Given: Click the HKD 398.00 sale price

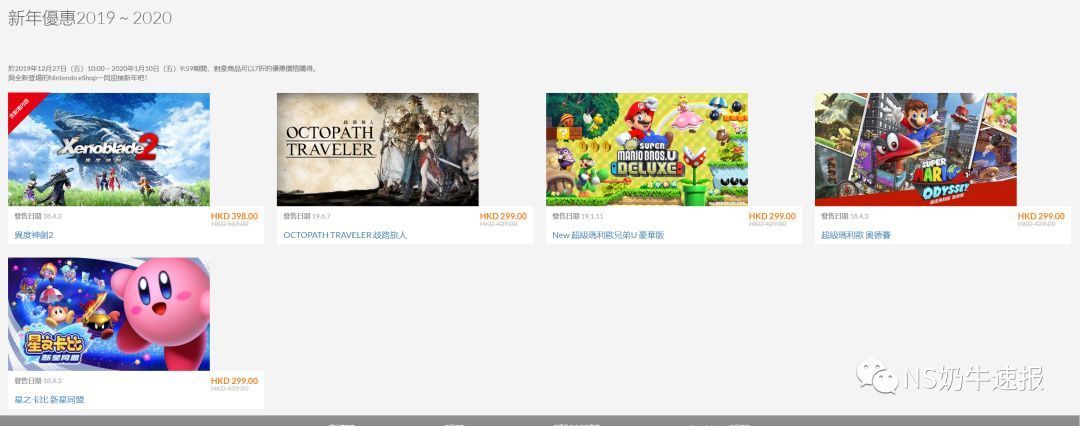Looking at the screenshot, I should (x=234, y=216).
